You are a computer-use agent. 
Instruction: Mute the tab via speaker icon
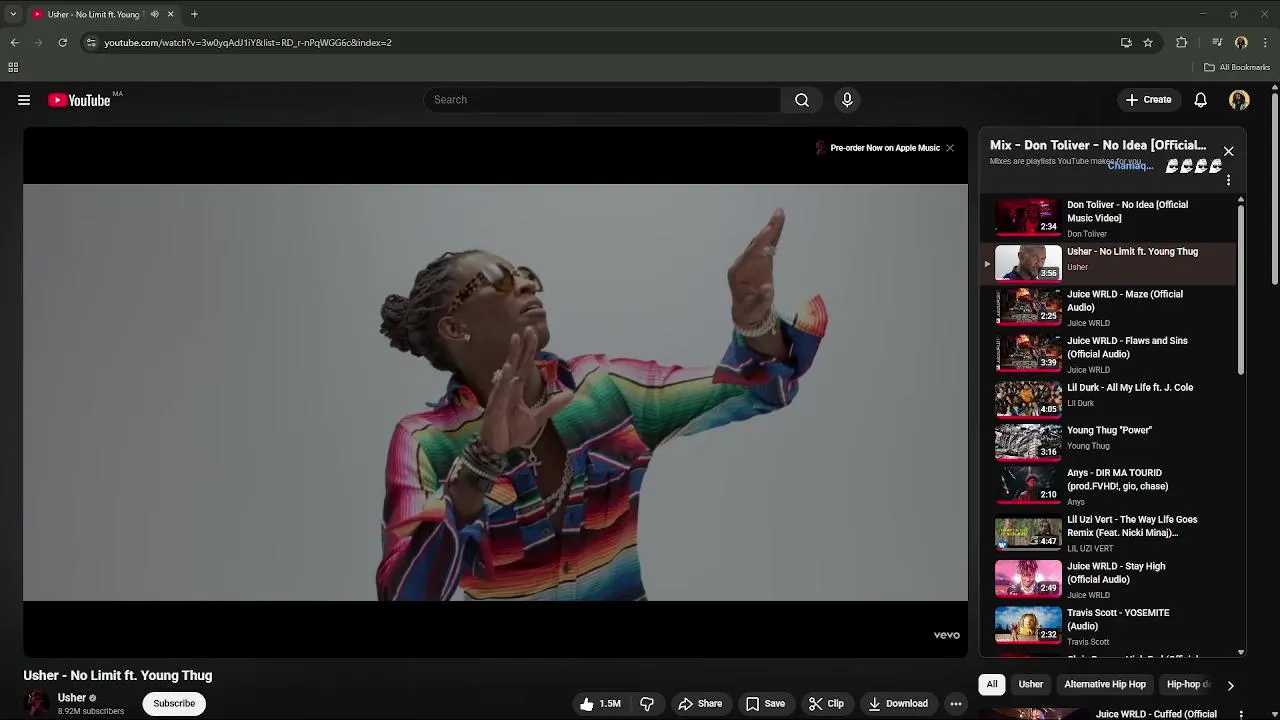(154, 14)
